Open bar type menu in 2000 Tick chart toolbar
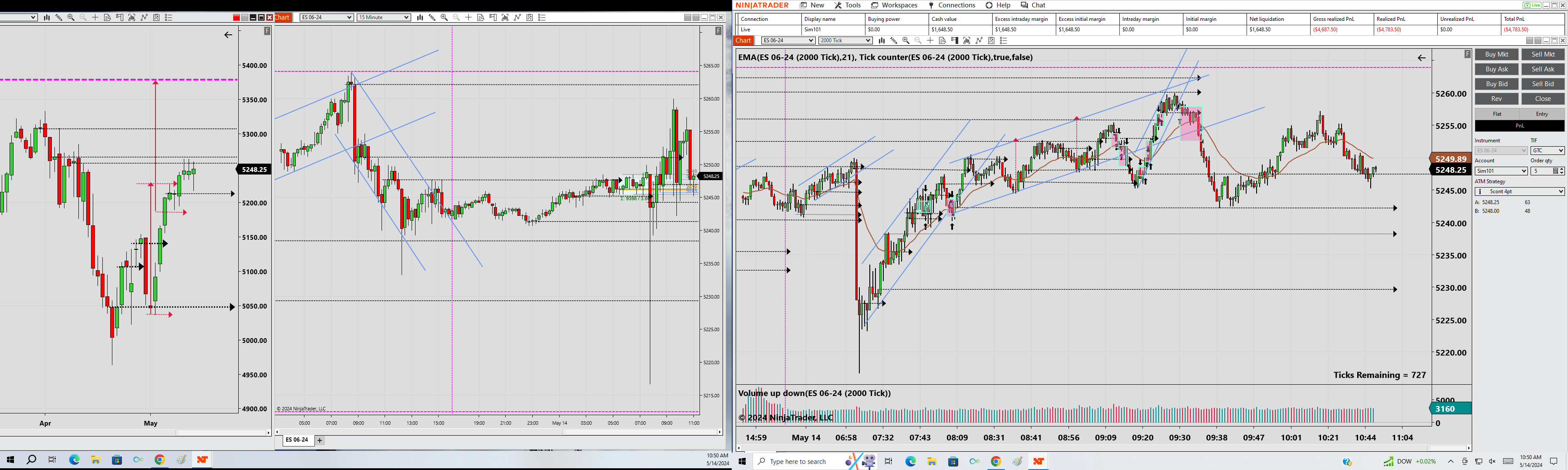This screenshot has height=470, width=1568. [x=882, y=41]
